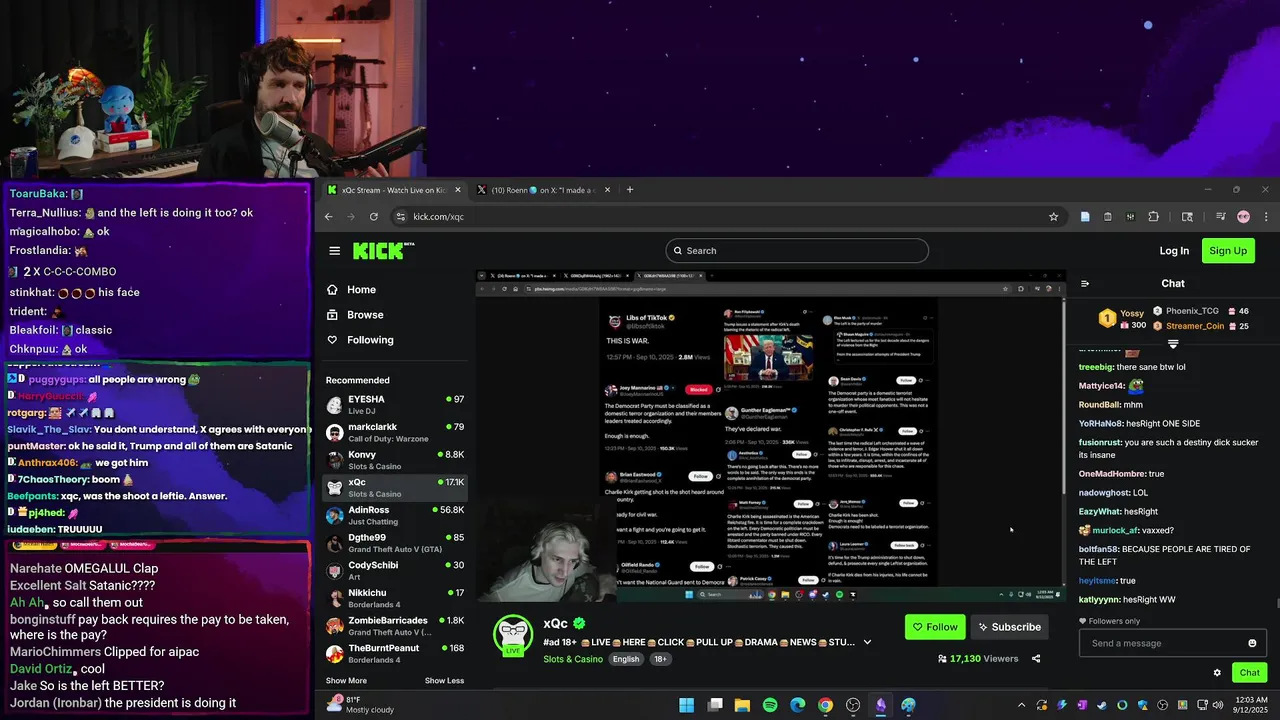1280x720 pixels.
Task: Show hidden system tray icons
Action: pos(1021,705)
